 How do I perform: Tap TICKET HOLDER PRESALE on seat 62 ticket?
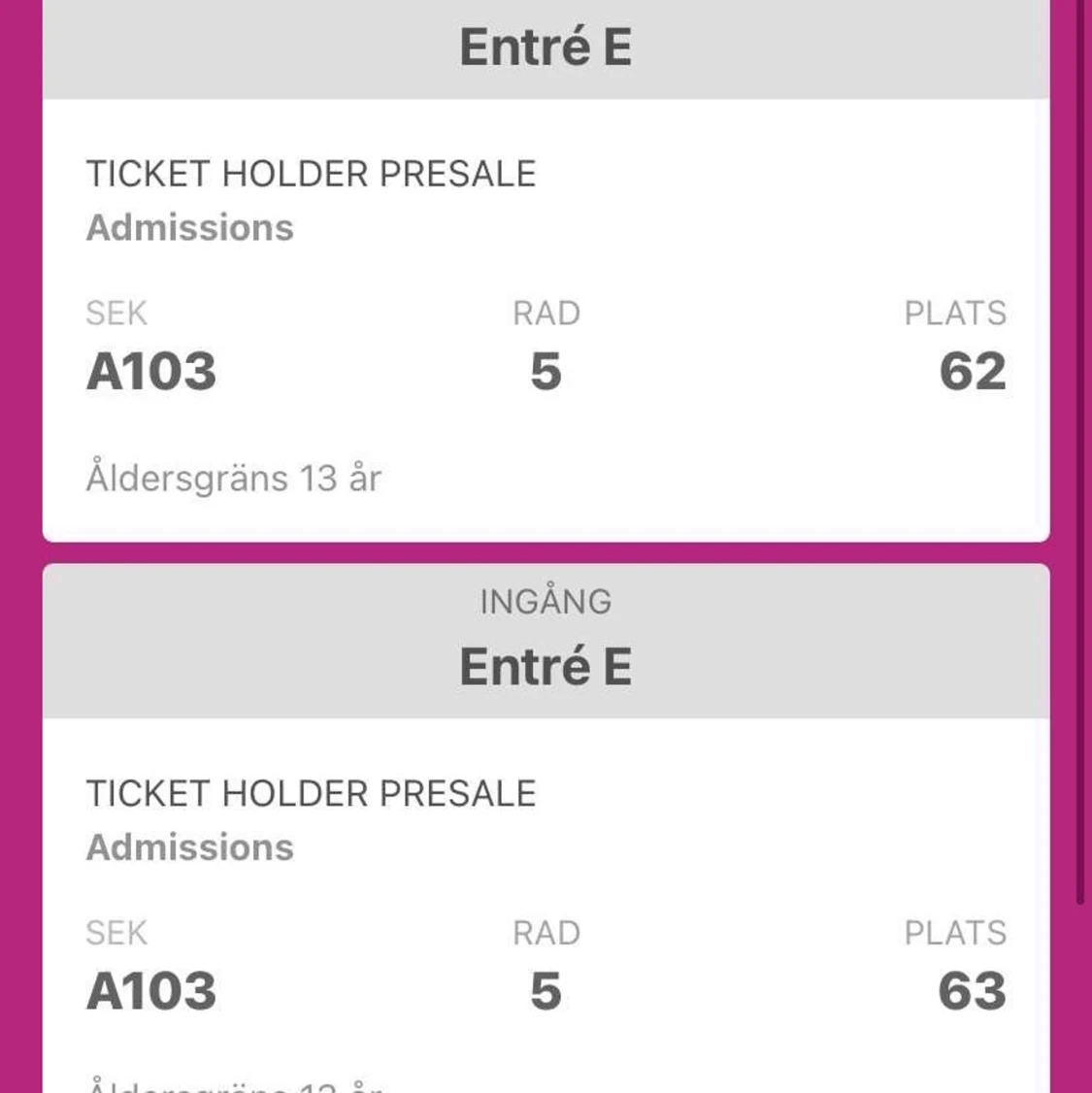coord(311,174)
